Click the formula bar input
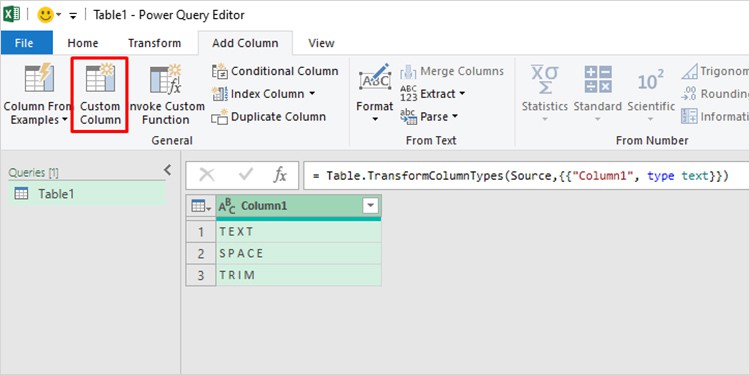The height and width of the screenshot is (375, 750). (526, 176)
